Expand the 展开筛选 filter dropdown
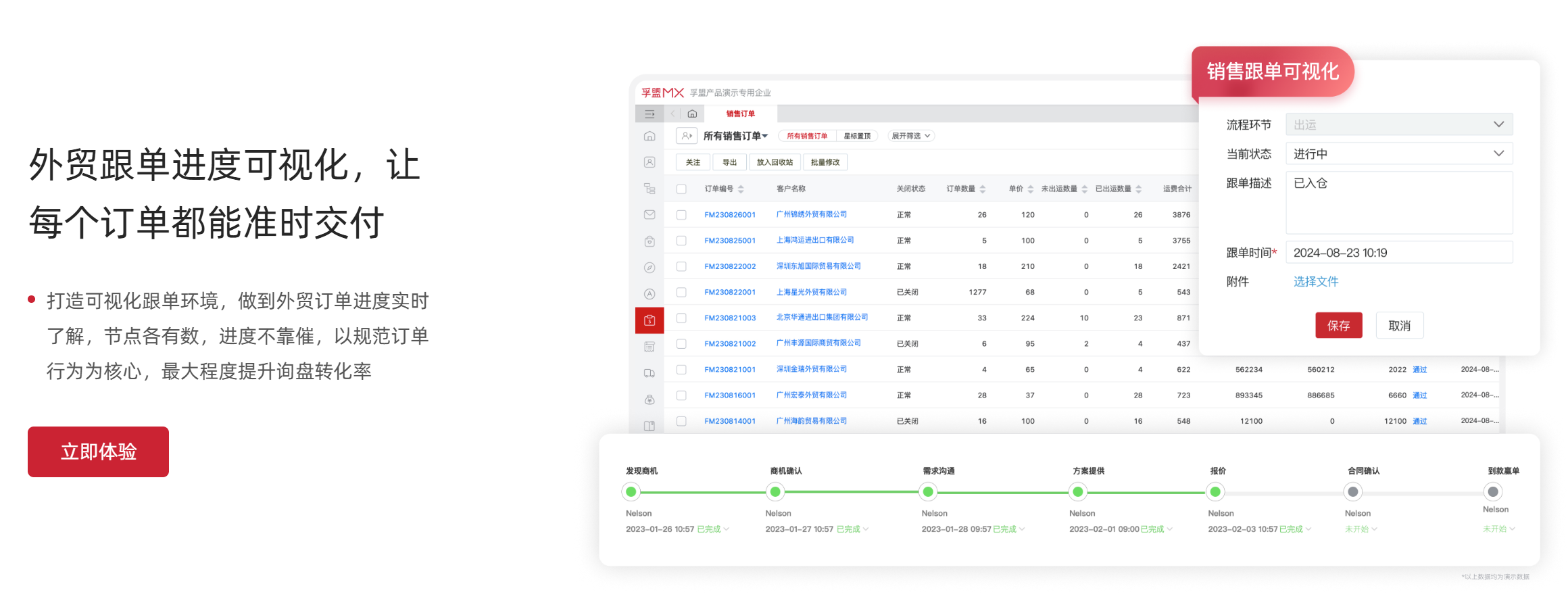The width and height of the screenshot is (1568, 607). pos(910,136)
